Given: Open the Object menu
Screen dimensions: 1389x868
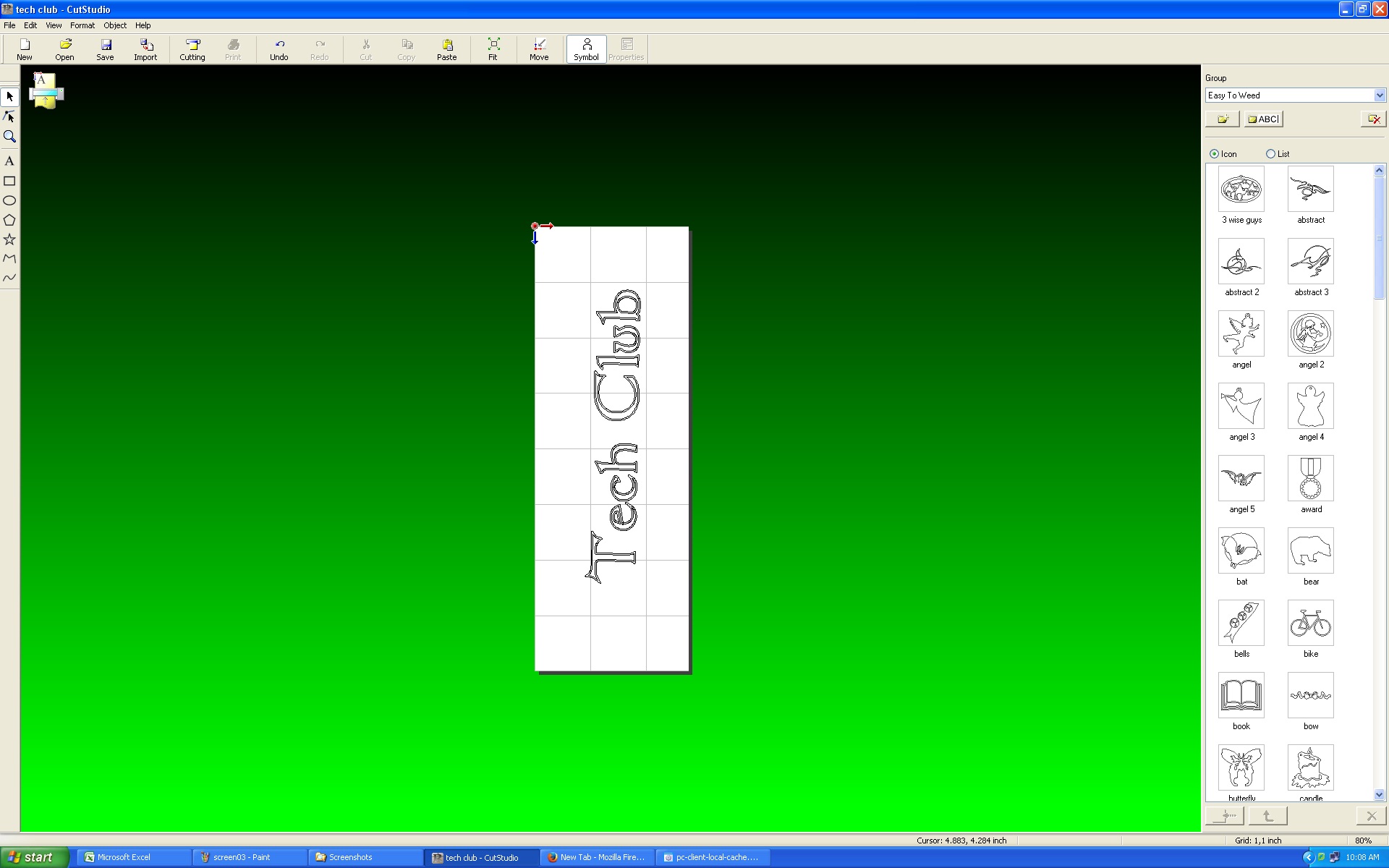Looking at the screenshot, I should pos(114,25).
